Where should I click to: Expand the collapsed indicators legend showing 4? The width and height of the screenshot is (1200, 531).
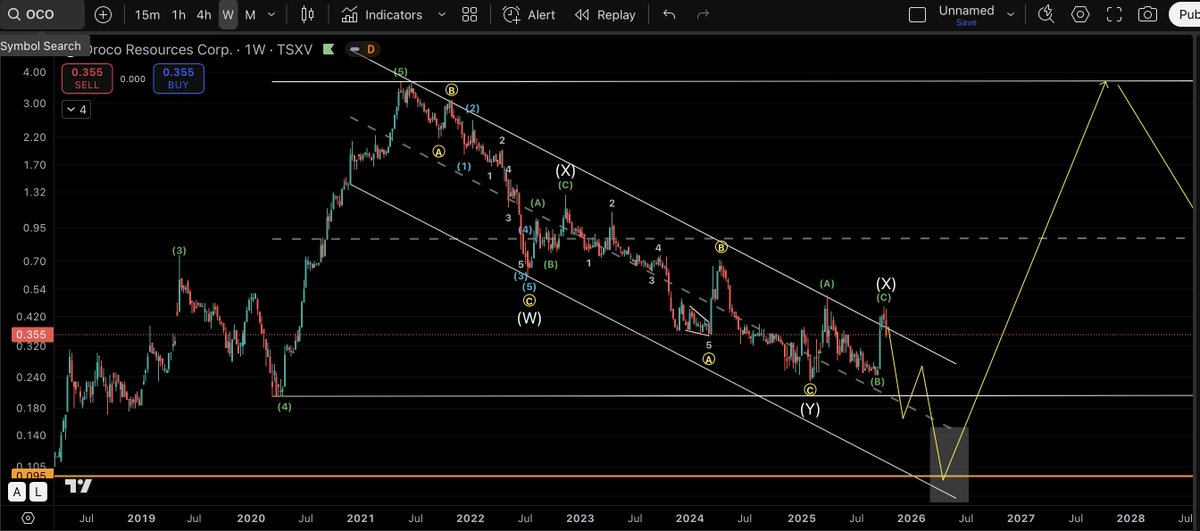click(77, 110)
